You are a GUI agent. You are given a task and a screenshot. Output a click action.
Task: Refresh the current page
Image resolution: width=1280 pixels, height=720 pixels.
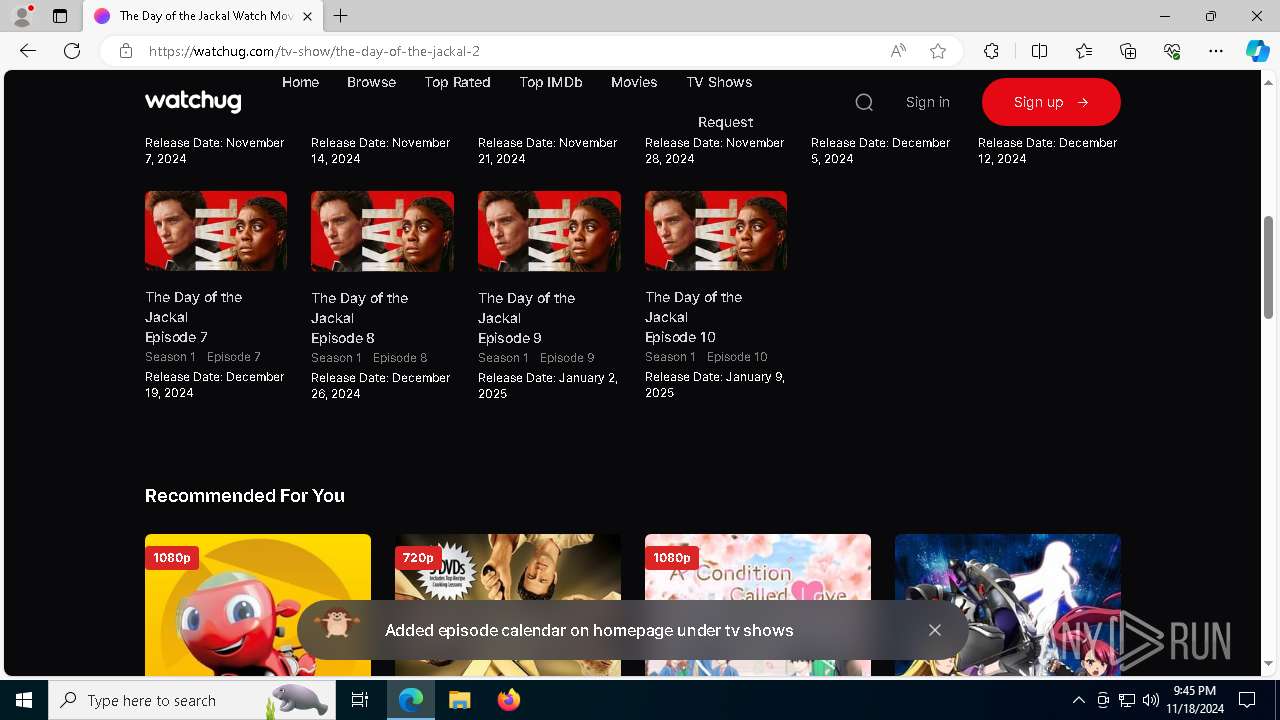click(72, 51)
